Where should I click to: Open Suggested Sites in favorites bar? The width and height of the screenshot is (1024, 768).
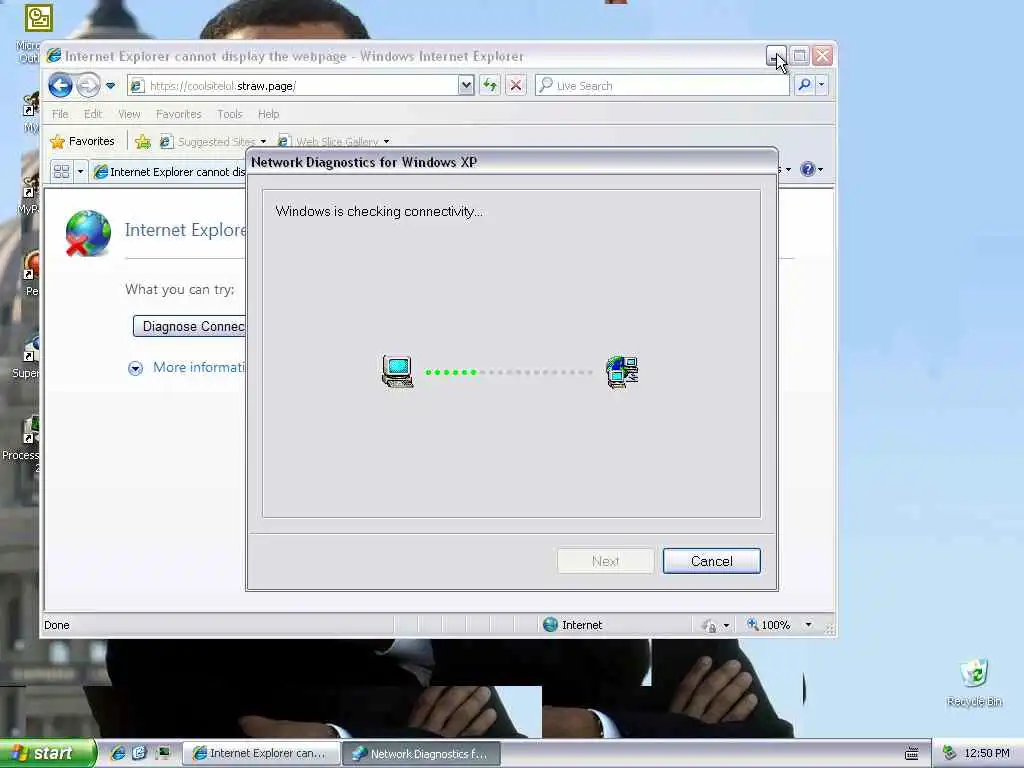tap(213, 141)
